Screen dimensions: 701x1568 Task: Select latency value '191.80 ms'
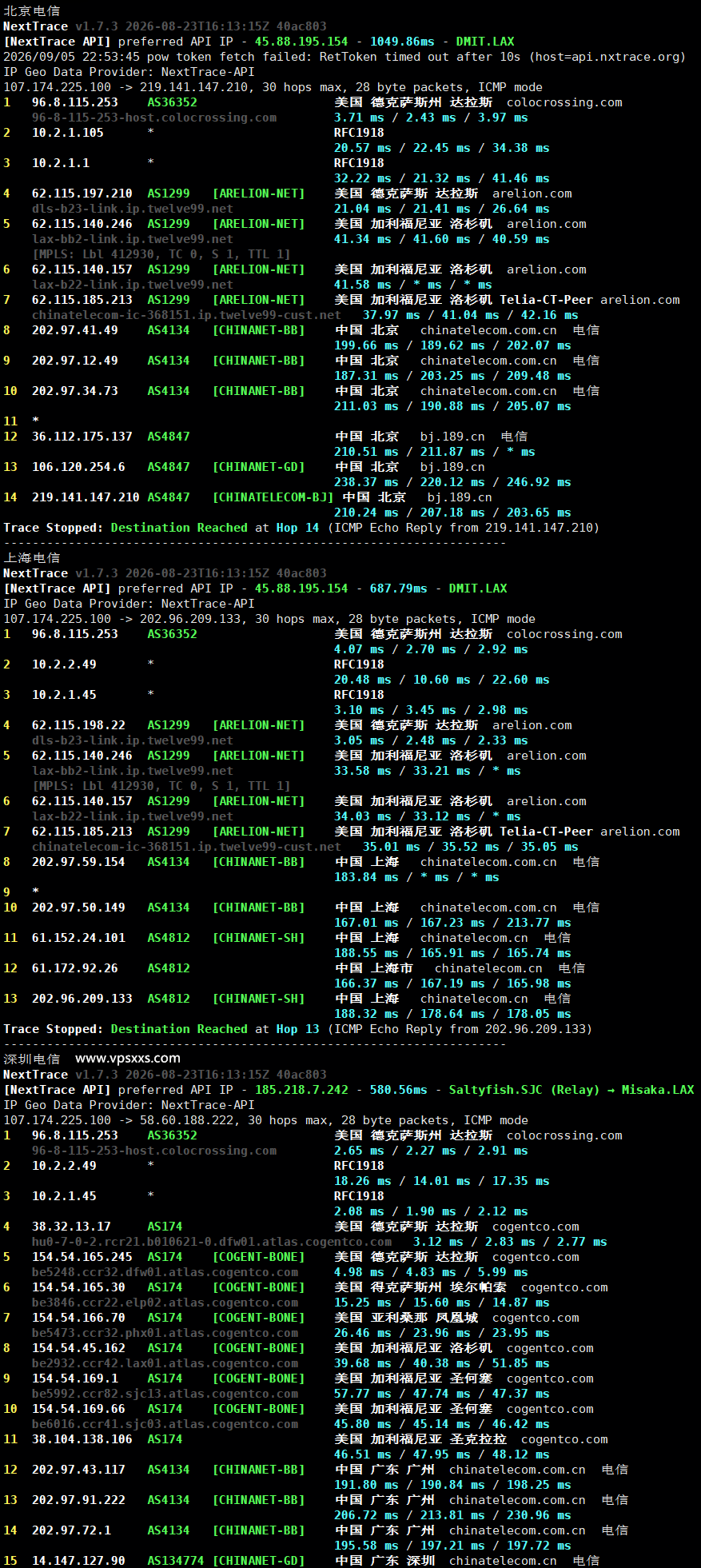coord(366,1485)
